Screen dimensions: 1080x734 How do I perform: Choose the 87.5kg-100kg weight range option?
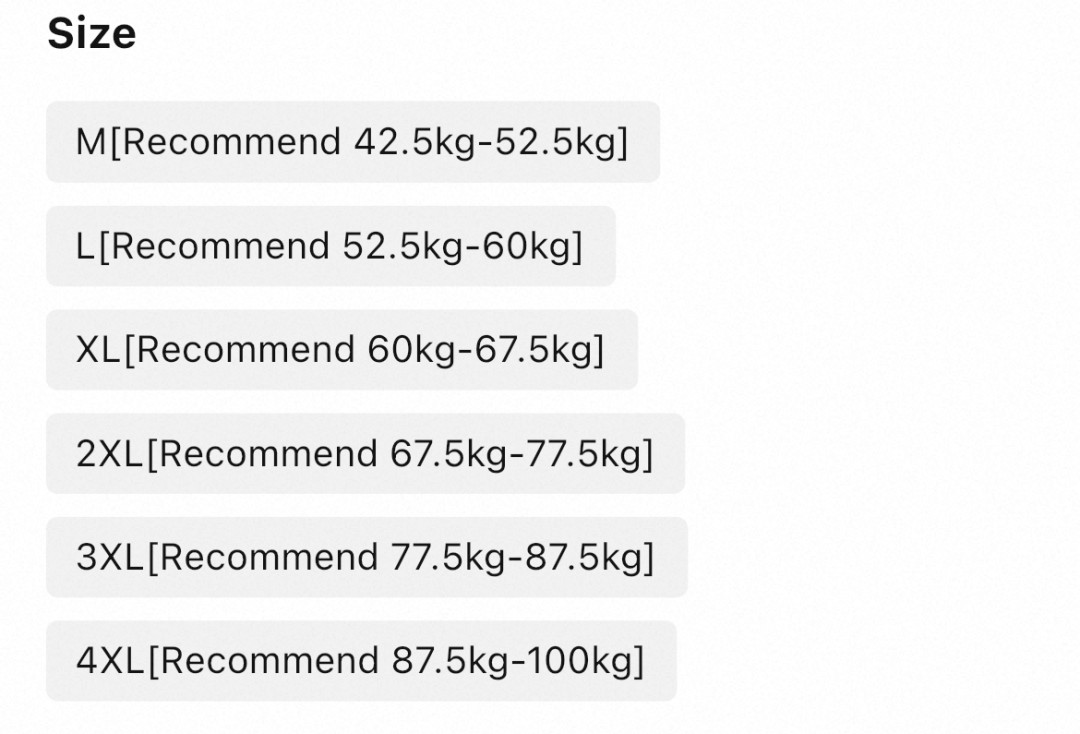[361, 661]
